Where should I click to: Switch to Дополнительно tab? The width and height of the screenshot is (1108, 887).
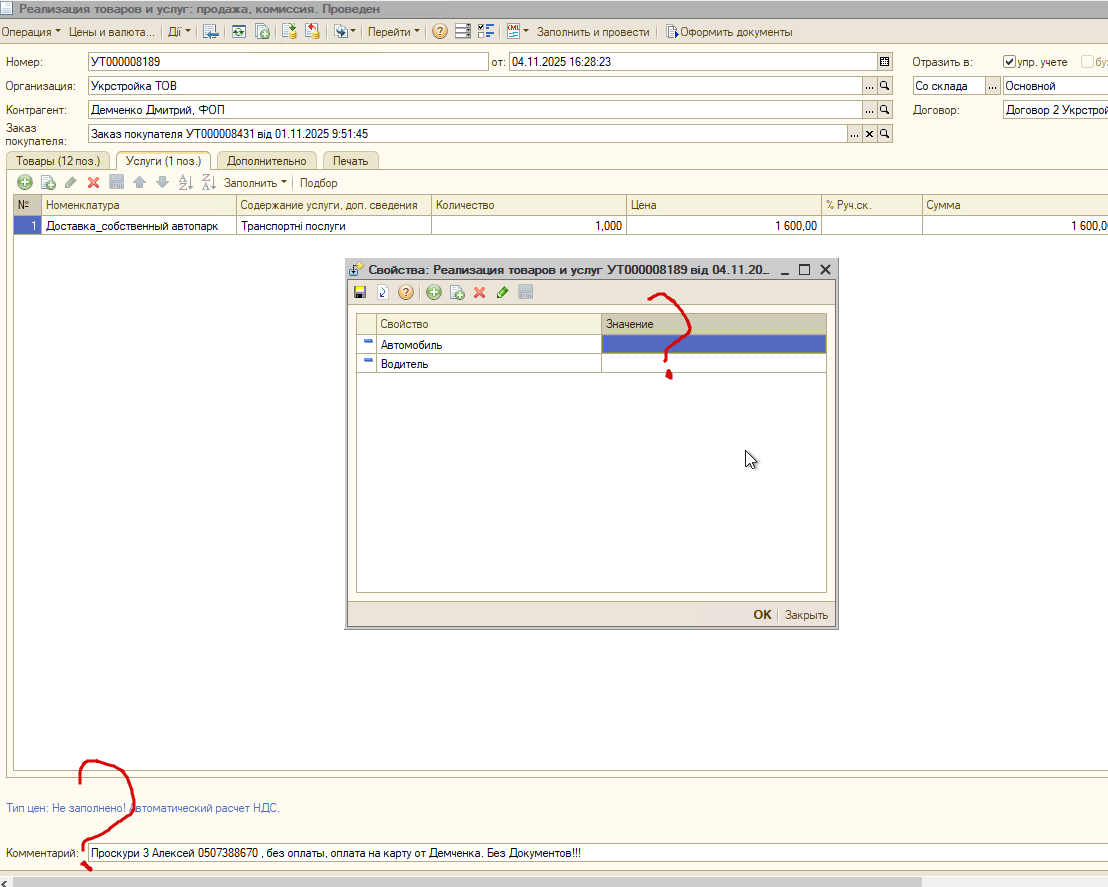(266, 161)
